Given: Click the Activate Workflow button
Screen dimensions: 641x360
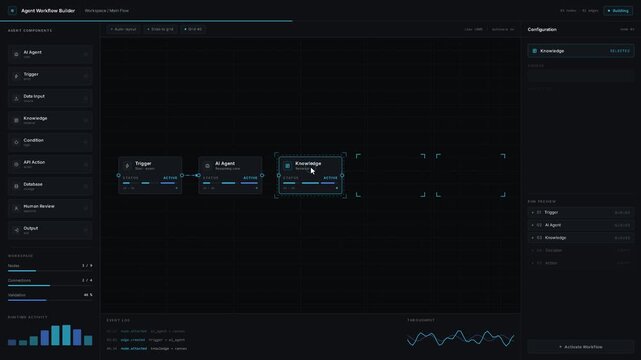Looking at the screenshot, I should pos(580,347).
